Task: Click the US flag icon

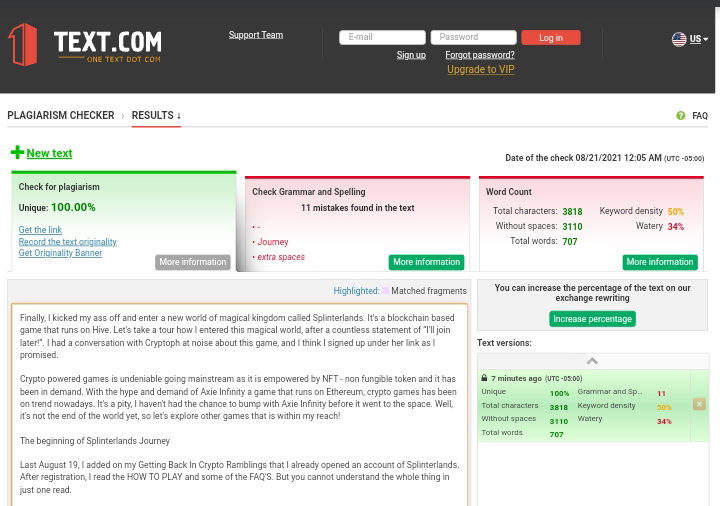Action: pyautogui.click(x=679, y=39)
